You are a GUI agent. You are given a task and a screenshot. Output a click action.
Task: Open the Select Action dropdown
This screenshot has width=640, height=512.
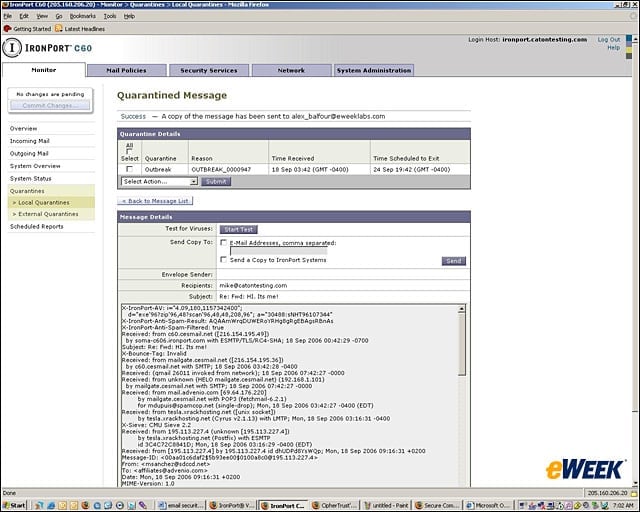click(x=160, y=181)
